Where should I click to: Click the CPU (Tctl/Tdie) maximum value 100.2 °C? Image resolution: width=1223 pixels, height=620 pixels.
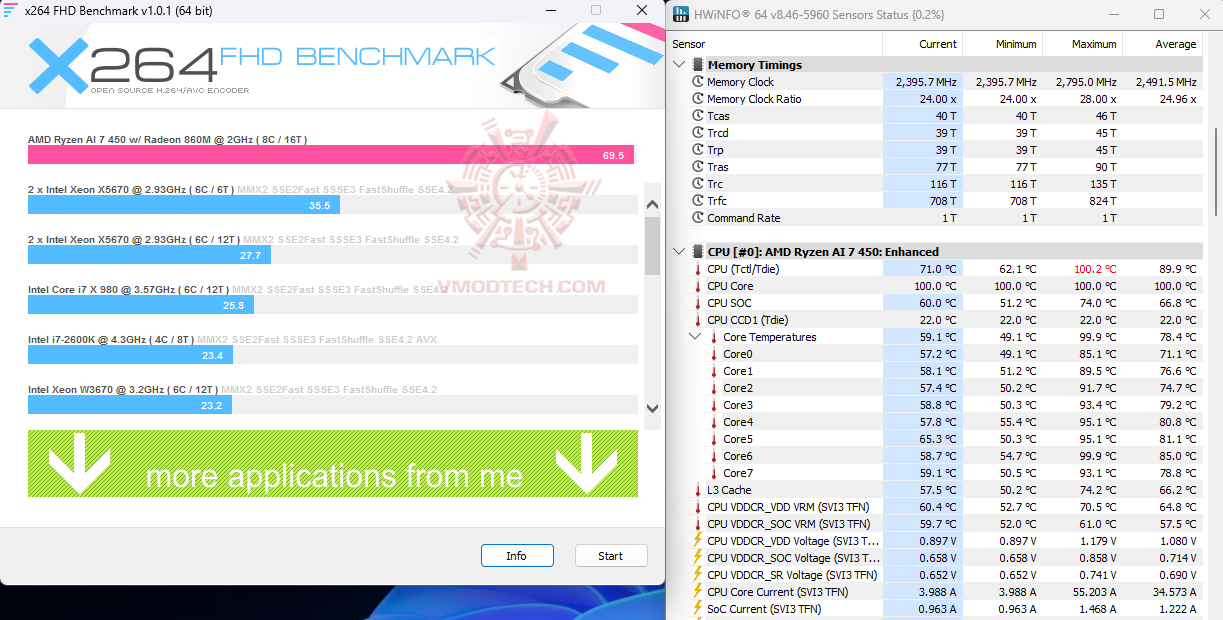click(x=1095, y=269)
